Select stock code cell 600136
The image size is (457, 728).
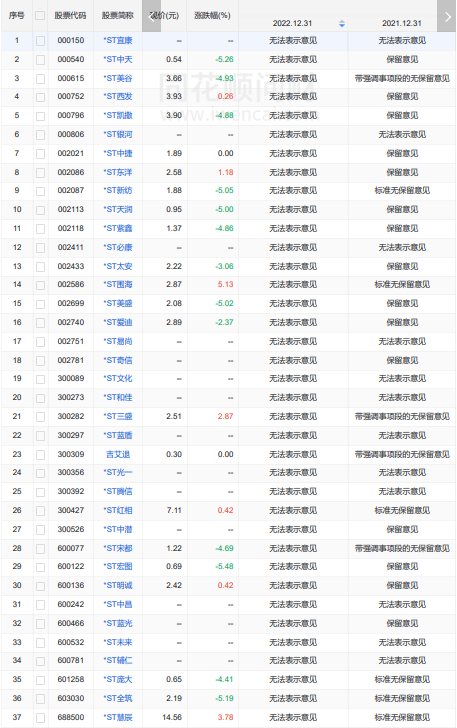tap(71, 585)
